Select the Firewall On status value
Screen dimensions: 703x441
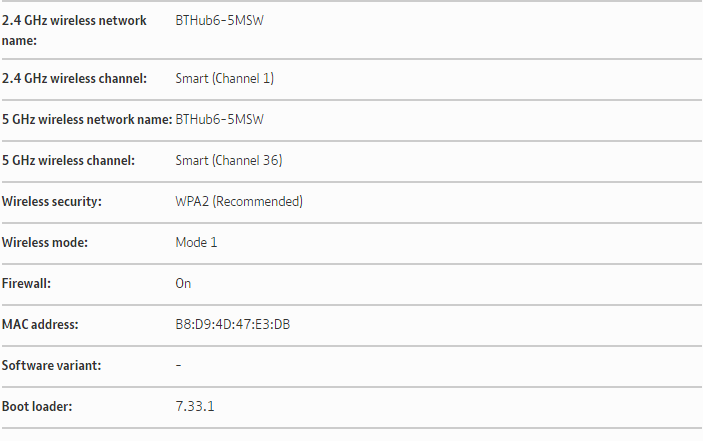(x=183, y=284)
